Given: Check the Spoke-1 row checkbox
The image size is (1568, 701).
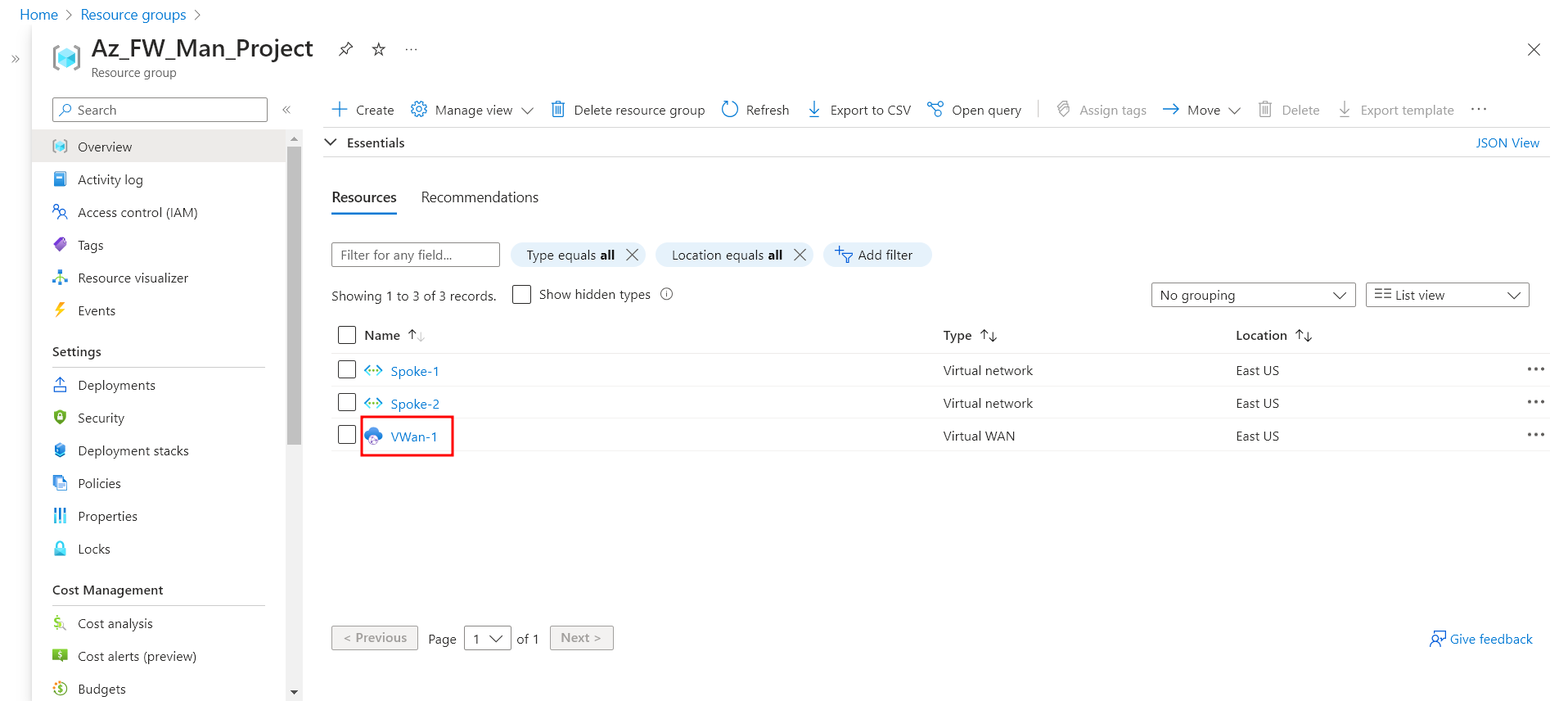Looking at the screenshot, I should pyautogui.click(x=347, y=370).
